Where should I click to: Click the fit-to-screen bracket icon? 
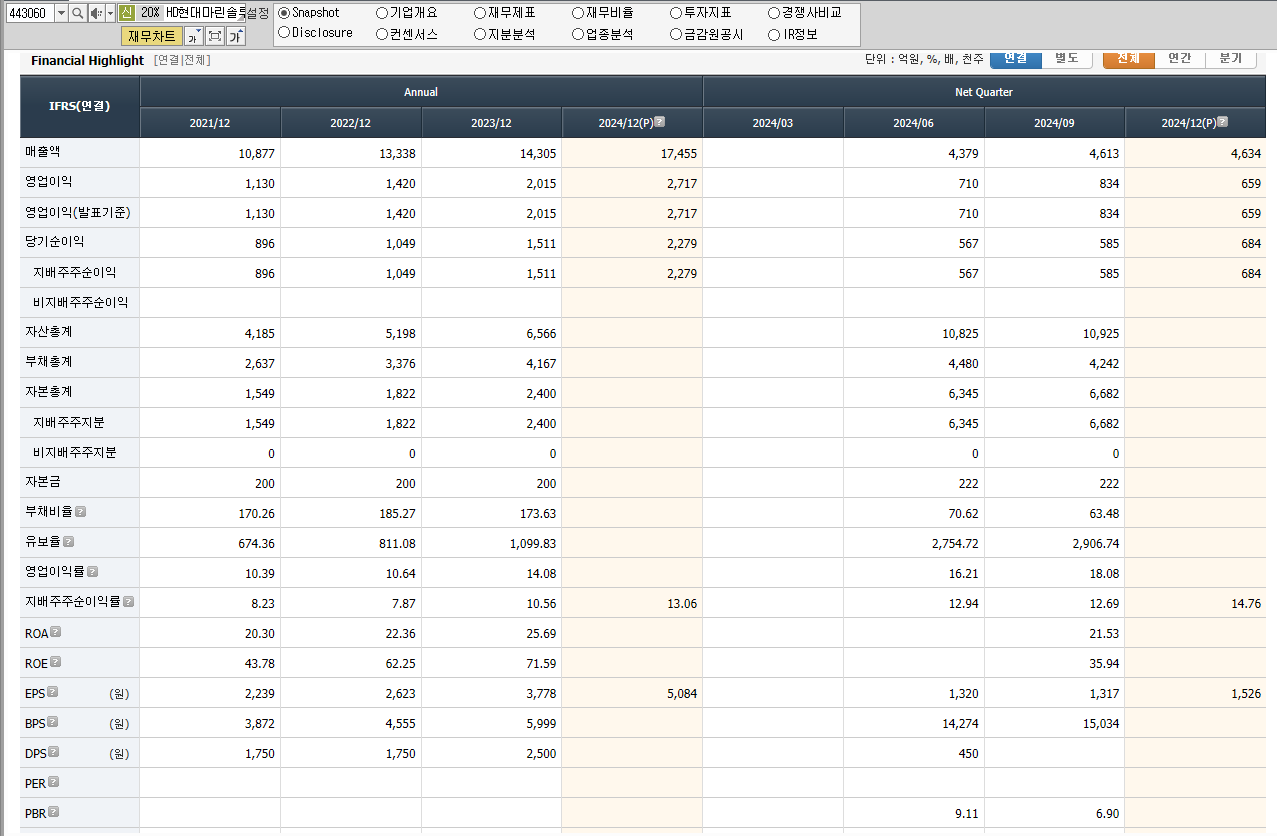pos(215,37)
